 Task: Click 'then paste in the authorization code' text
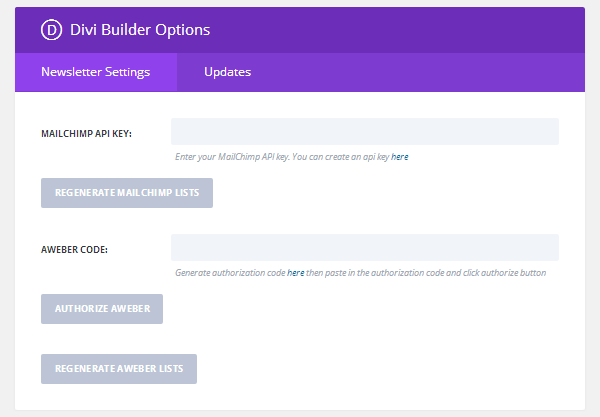[x=375, y=273]
